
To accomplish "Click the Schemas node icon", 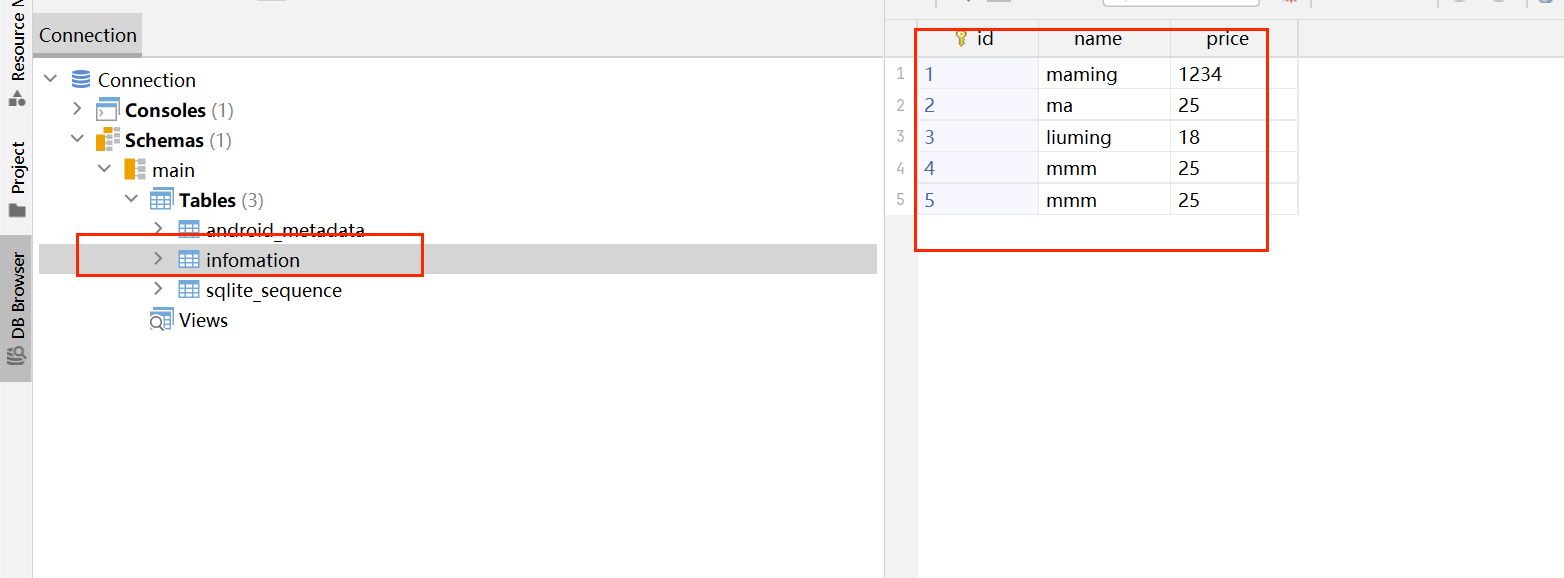I will coord(107,140).
